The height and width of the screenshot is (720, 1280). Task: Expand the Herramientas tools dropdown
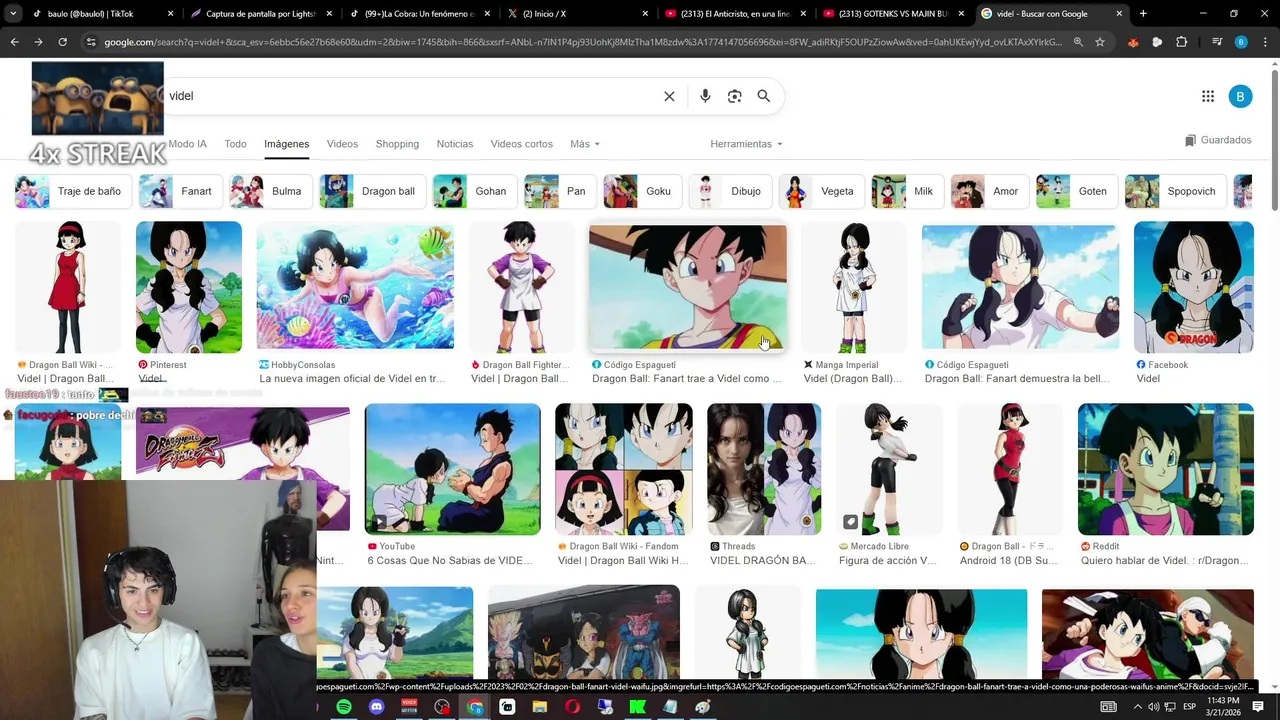(746, 144)
